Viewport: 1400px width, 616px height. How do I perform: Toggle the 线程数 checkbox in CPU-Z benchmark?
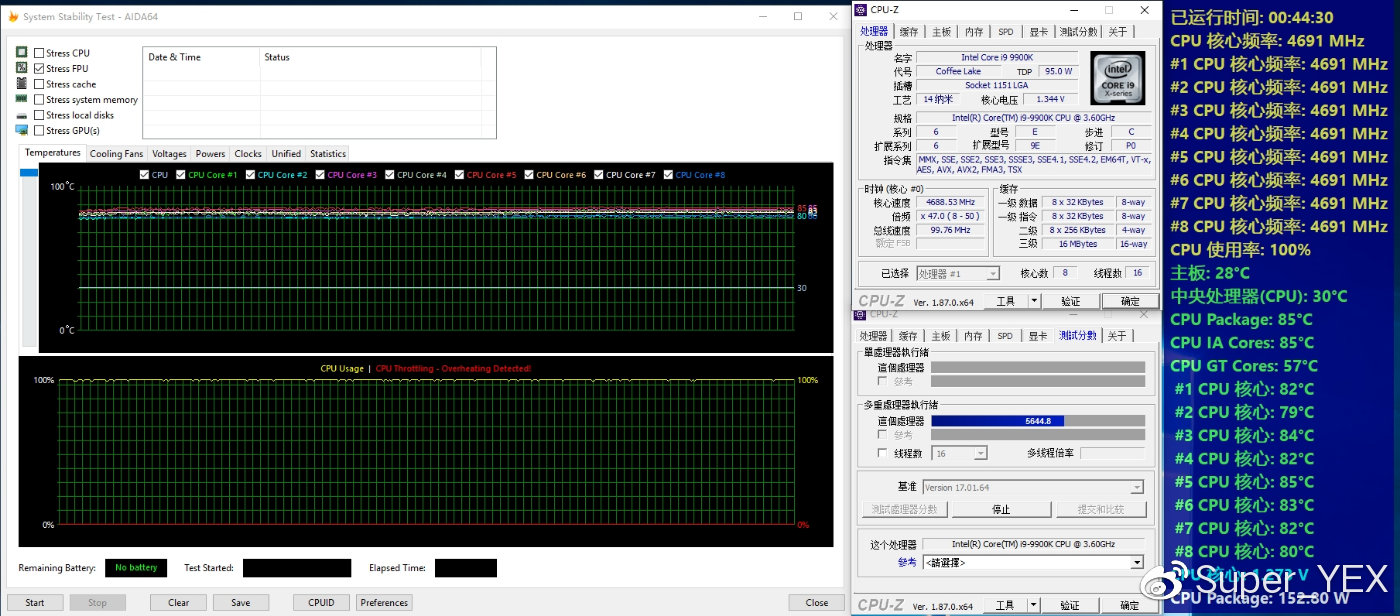tap(882, 453)
